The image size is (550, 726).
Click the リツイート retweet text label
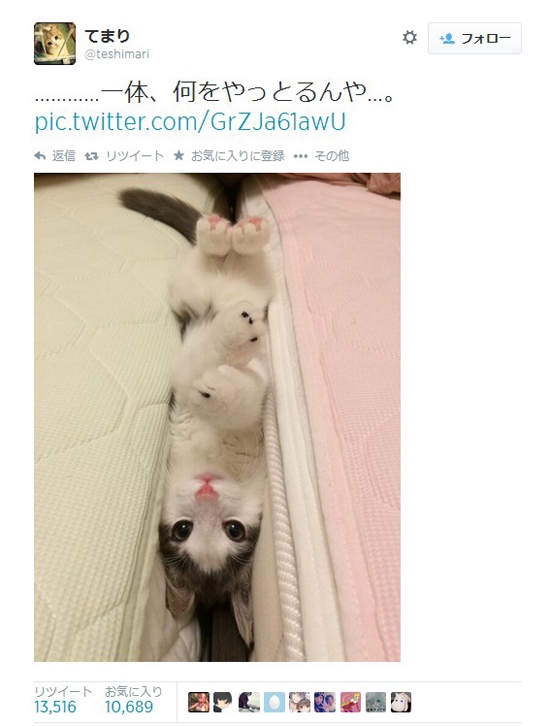coord(134,156)
